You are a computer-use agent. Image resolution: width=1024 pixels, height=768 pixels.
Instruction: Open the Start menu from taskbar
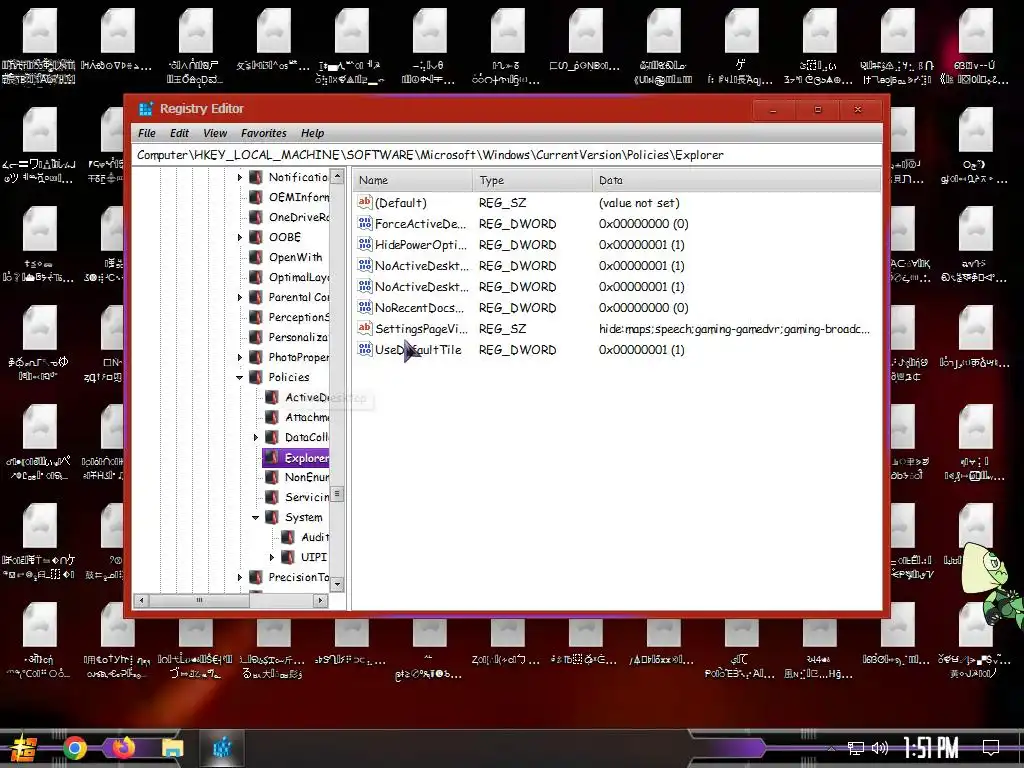(x=24, y=748)
